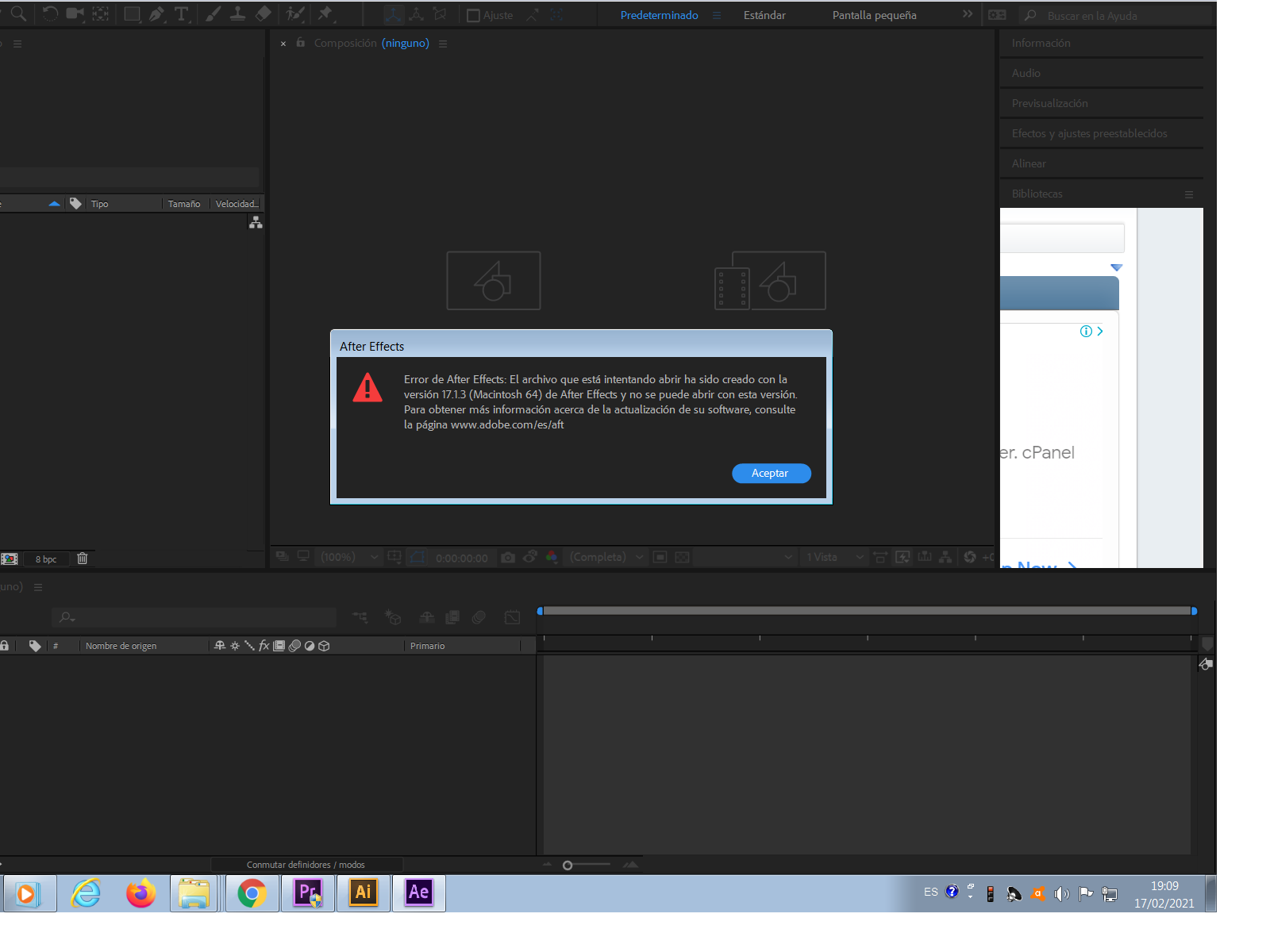Open project flowchart view icon
The width and height of the screenshot is (1270, 952).
(256, 223)
